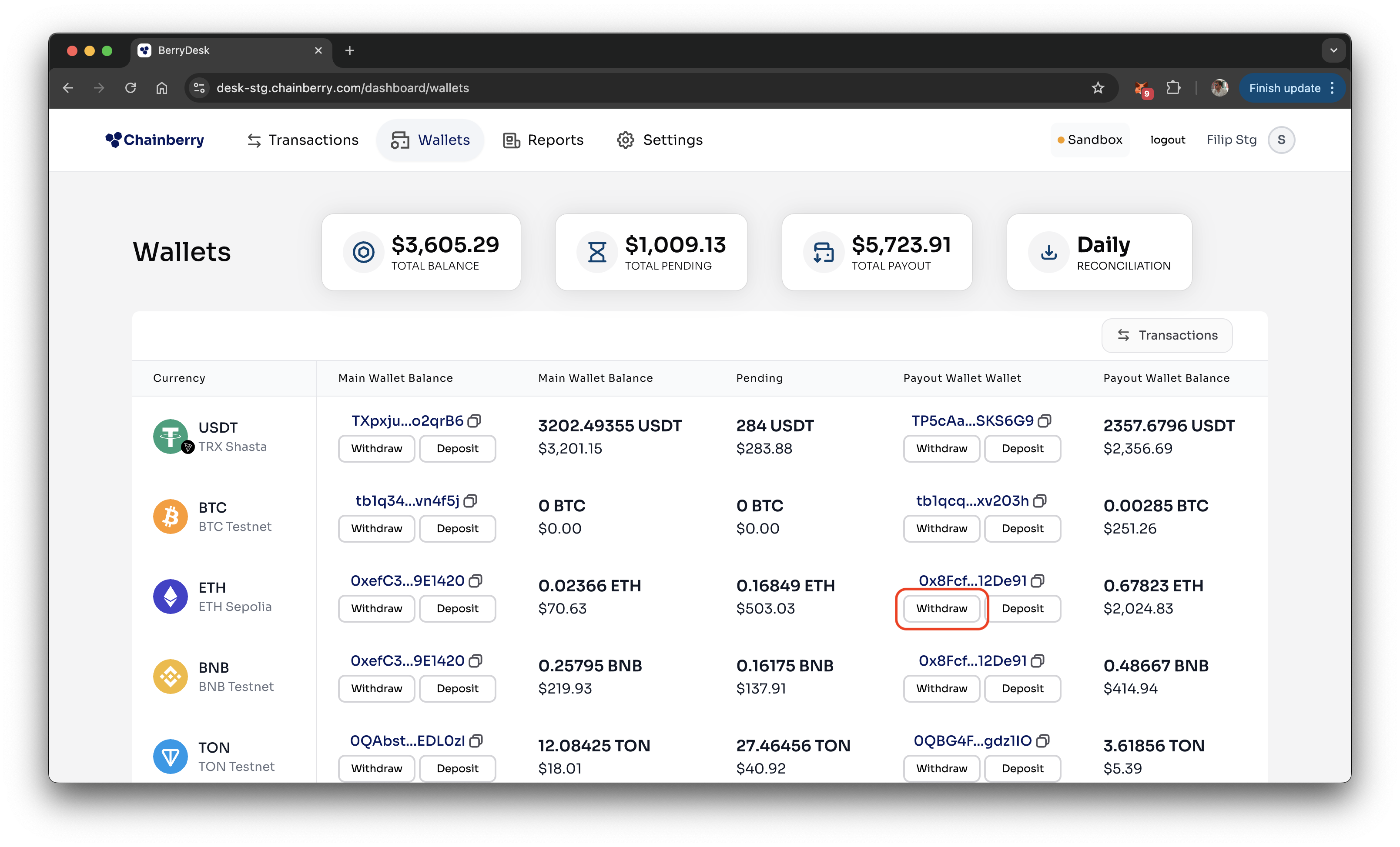Copy the BTC payout wallet address tb1qcq...xv203h
The height and width of the screenshot is (847, 1400).
pos(1040,501)
